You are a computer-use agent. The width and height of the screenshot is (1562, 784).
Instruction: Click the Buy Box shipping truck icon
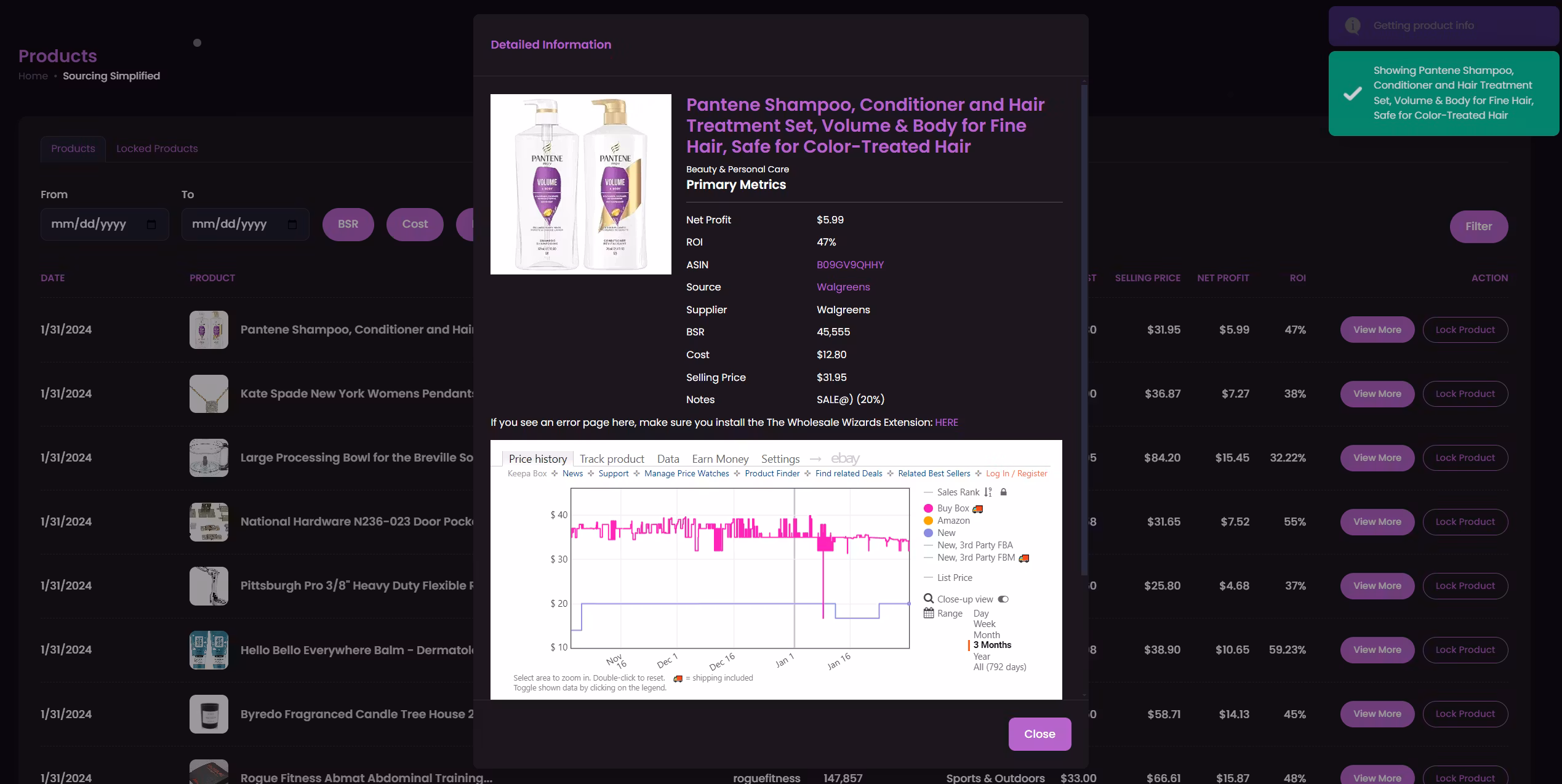(x=977, y=509)
